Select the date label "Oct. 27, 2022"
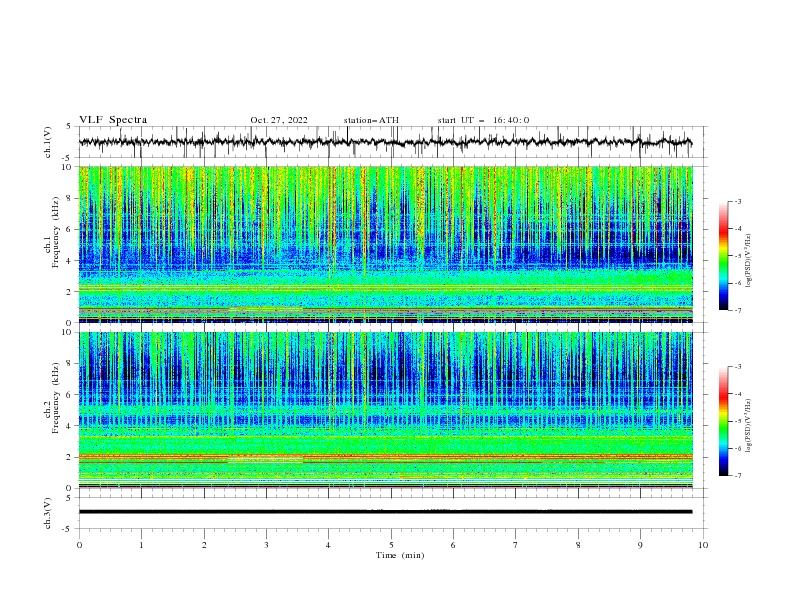 pos(279,120)
